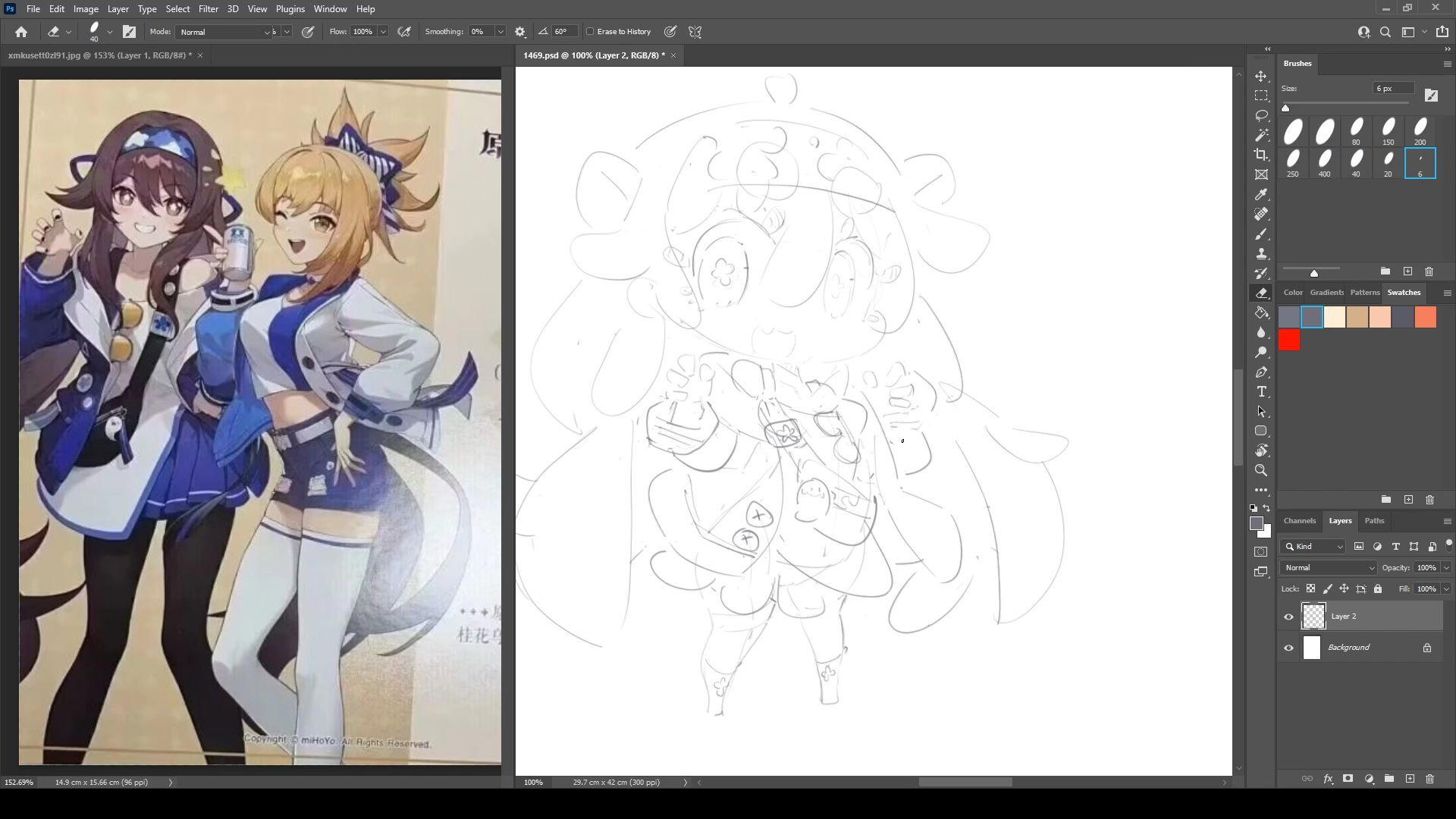Create new layer in Layers panel

pos(1410,779)
